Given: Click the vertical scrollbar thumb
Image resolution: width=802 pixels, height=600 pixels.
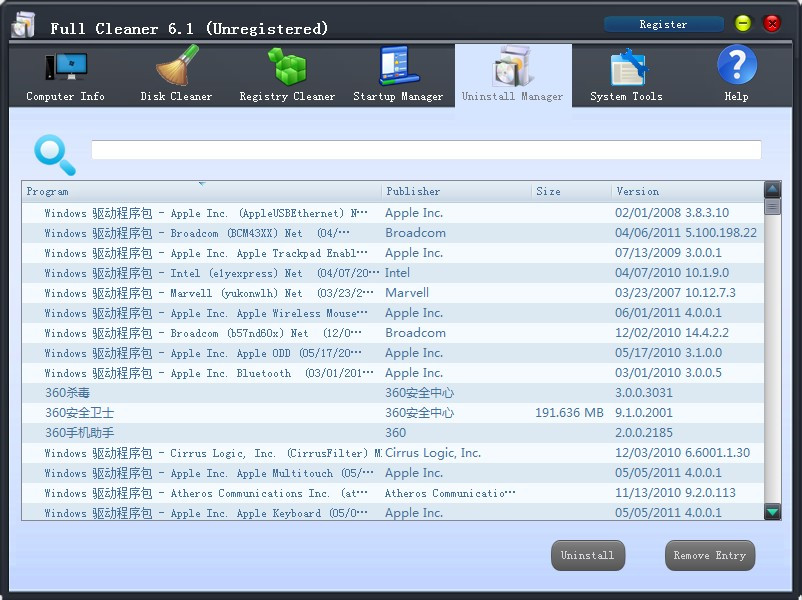Looking at the screenshot, I should 772,207.
